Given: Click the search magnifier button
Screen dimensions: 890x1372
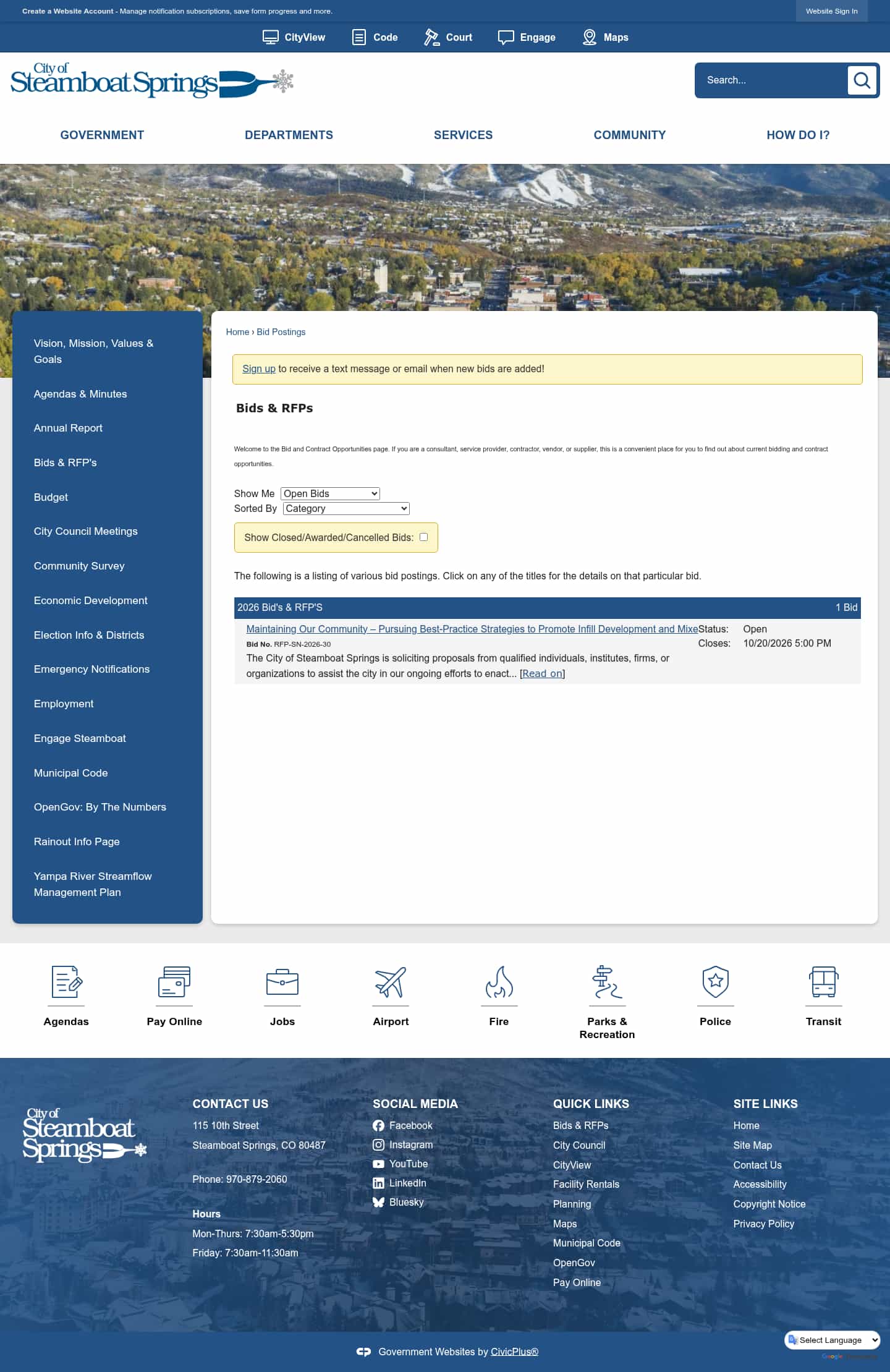Looking at the screenshot, I should [862, 80].
